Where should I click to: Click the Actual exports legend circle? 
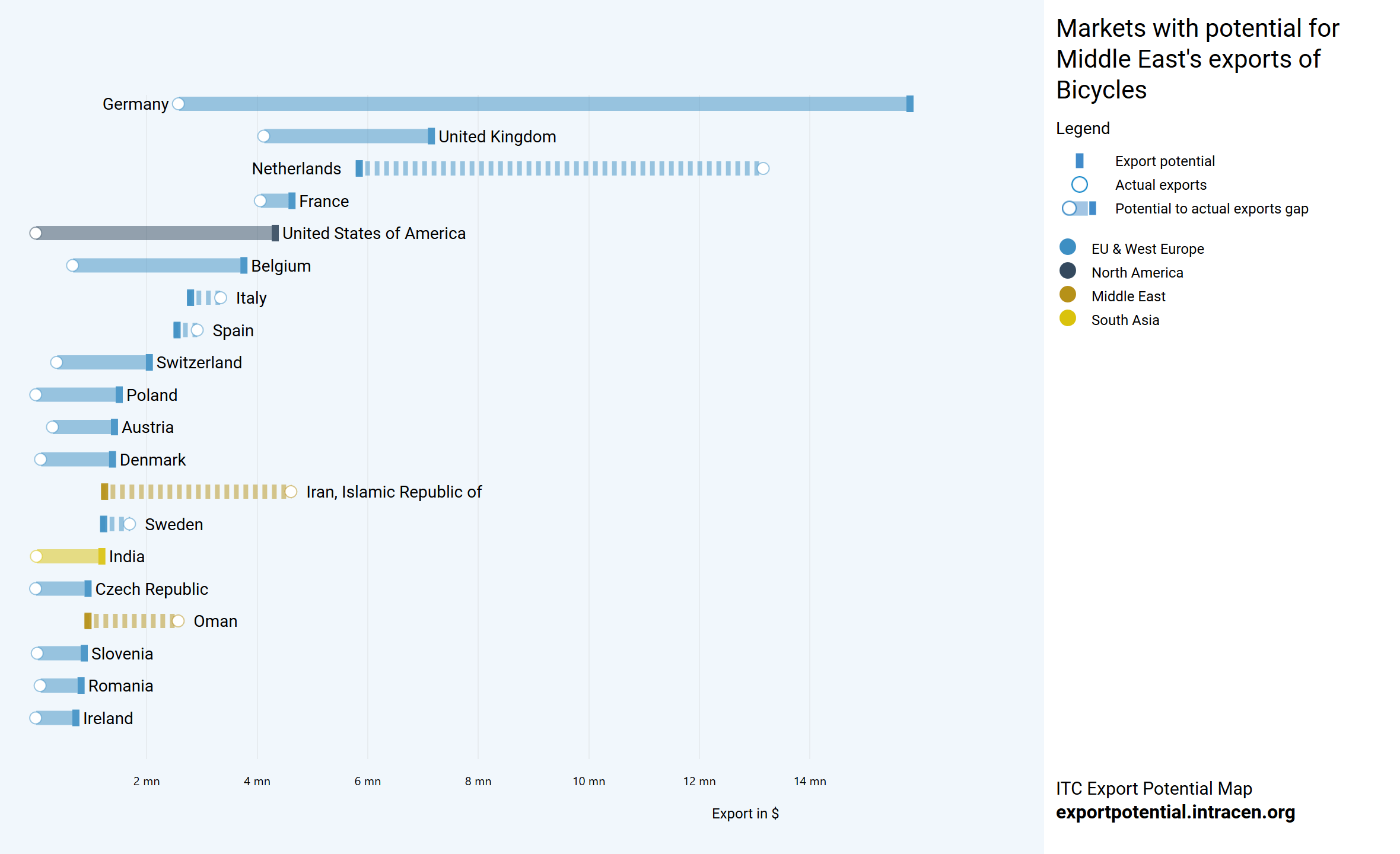pyautogui.click(x=1079, y=184)
